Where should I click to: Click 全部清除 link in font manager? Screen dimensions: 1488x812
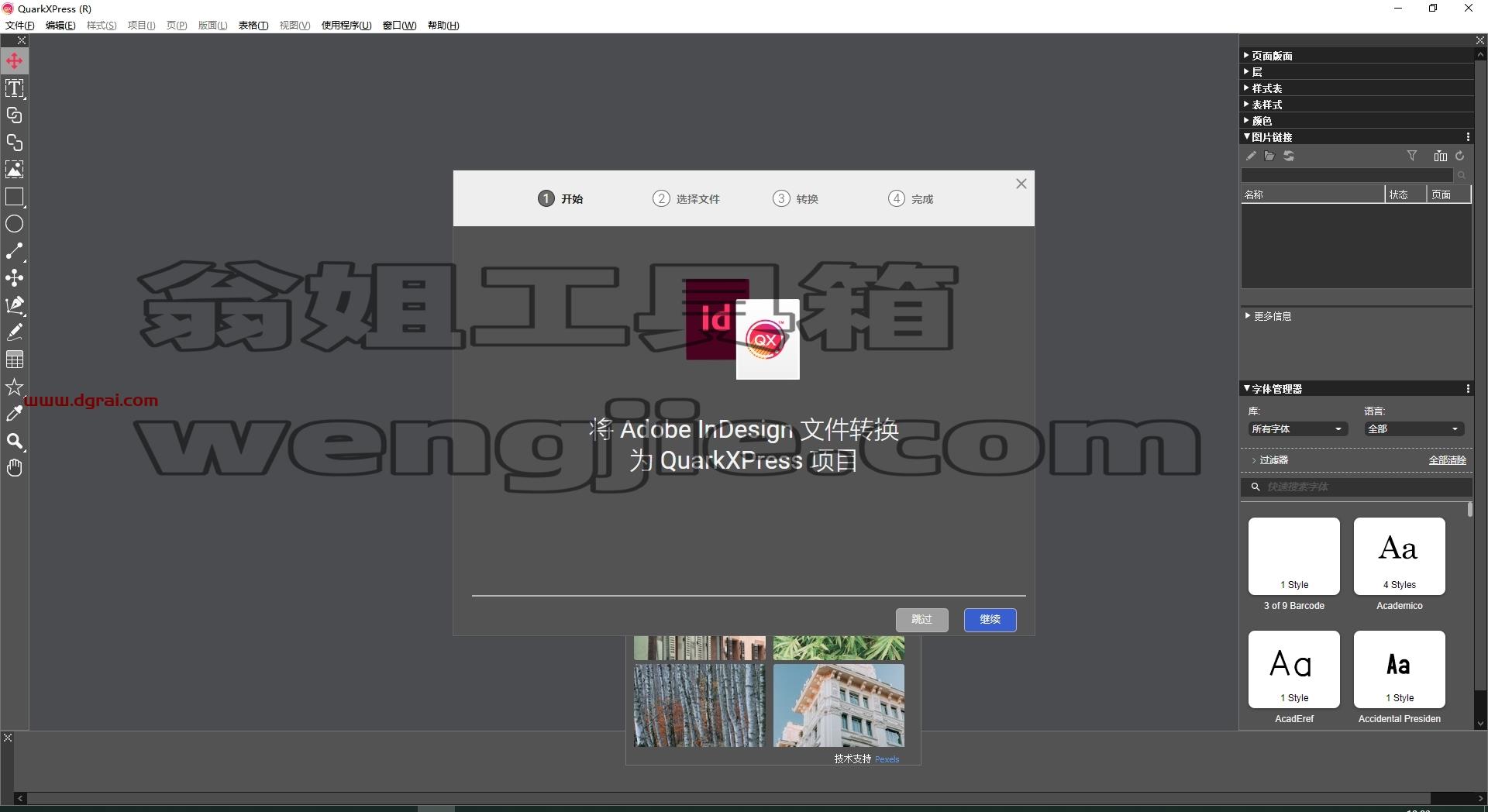(1447, 460)
